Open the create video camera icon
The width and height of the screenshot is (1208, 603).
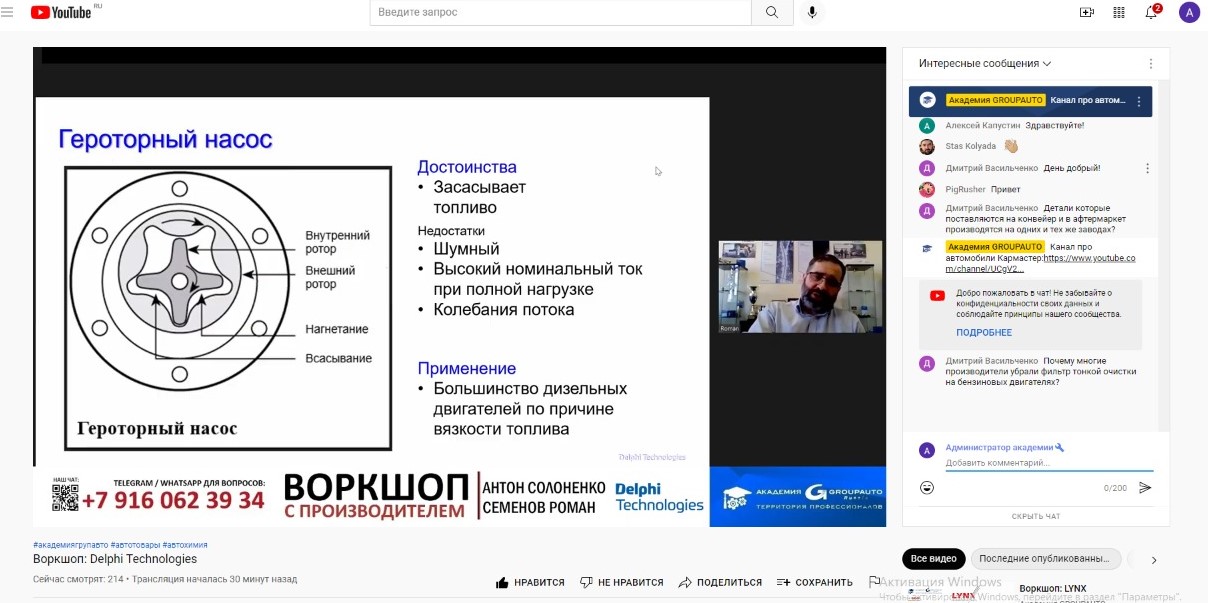[1087, 12]
